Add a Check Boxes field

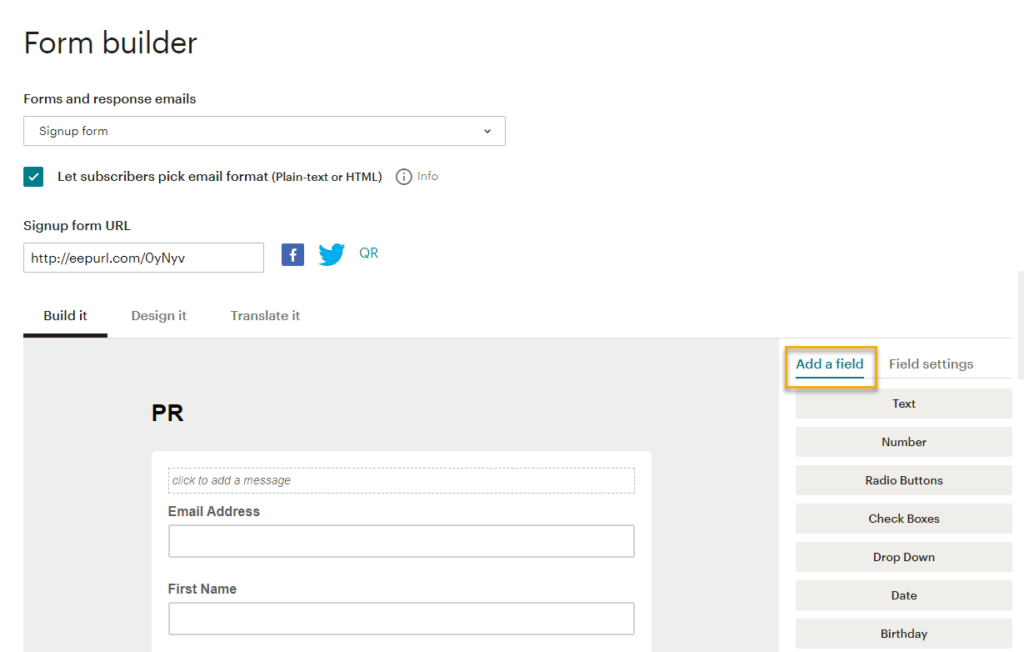[904, 519]
